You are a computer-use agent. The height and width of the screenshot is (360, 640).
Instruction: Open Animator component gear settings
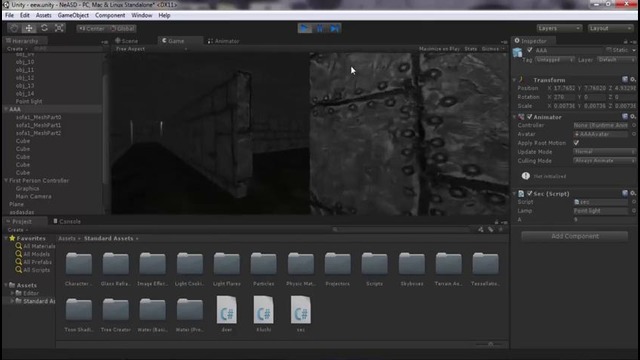[632, 117]
